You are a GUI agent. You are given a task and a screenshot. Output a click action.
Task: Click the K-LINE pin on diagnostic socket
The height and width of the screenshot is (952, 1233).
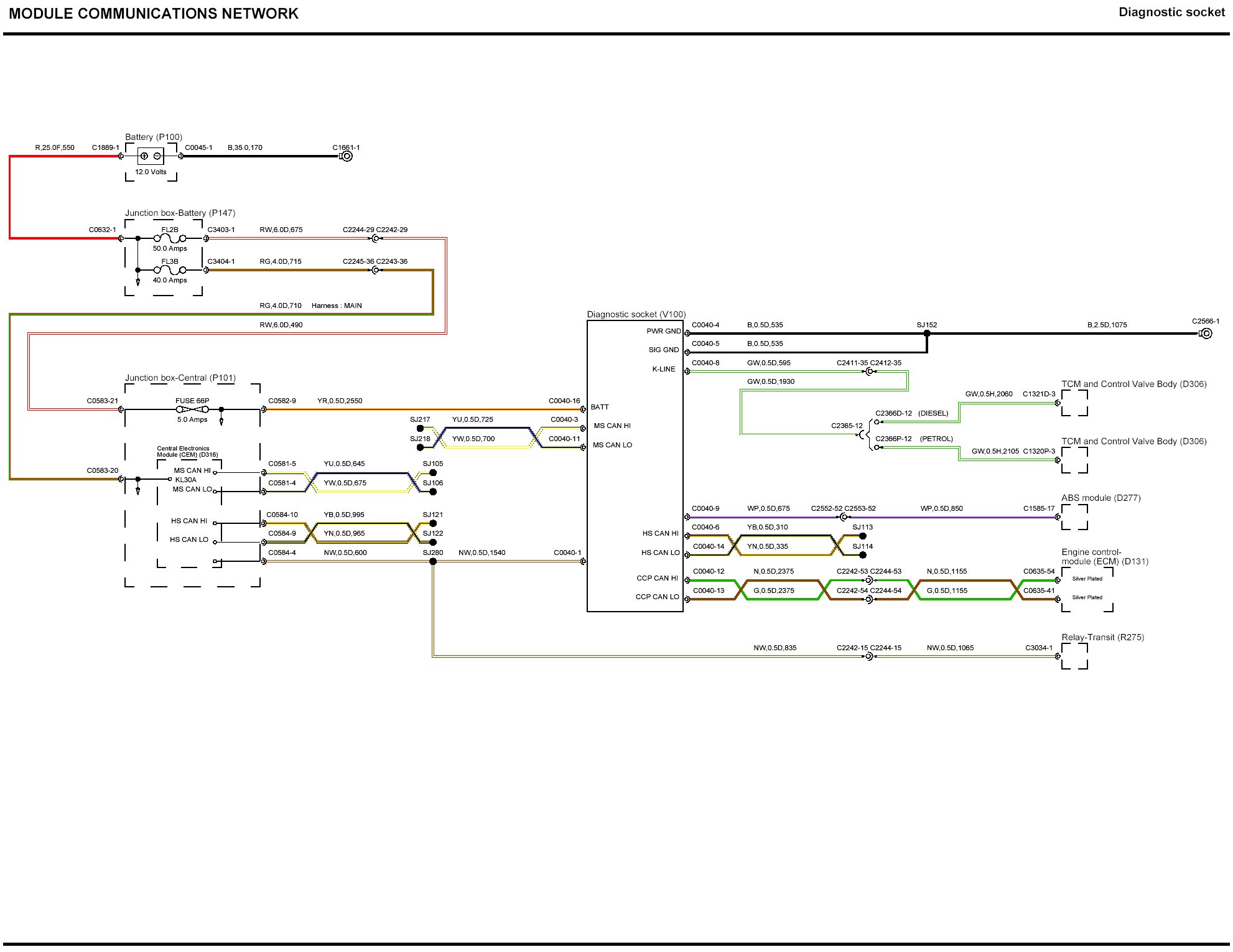coord(663,369)
